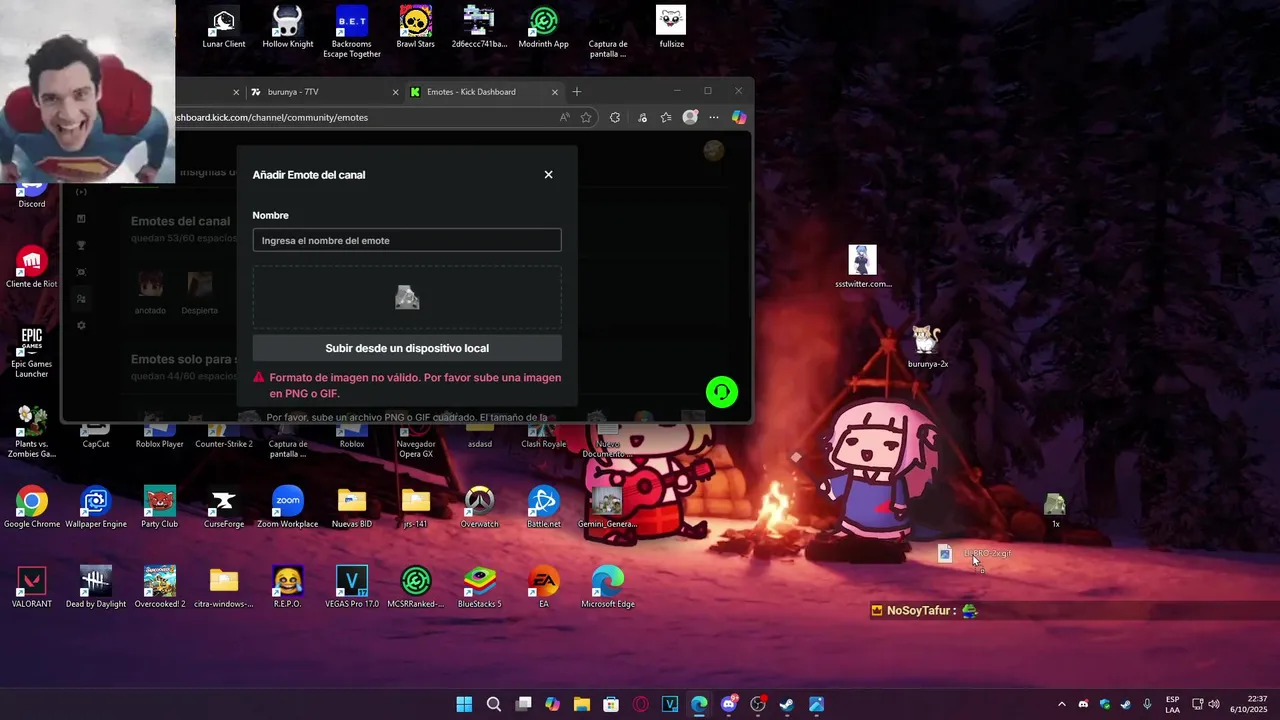Open the burunya-2x file on desktop
Viewport: 1280px width, 720px height.
pyautogui.click(x=927, y=347)
